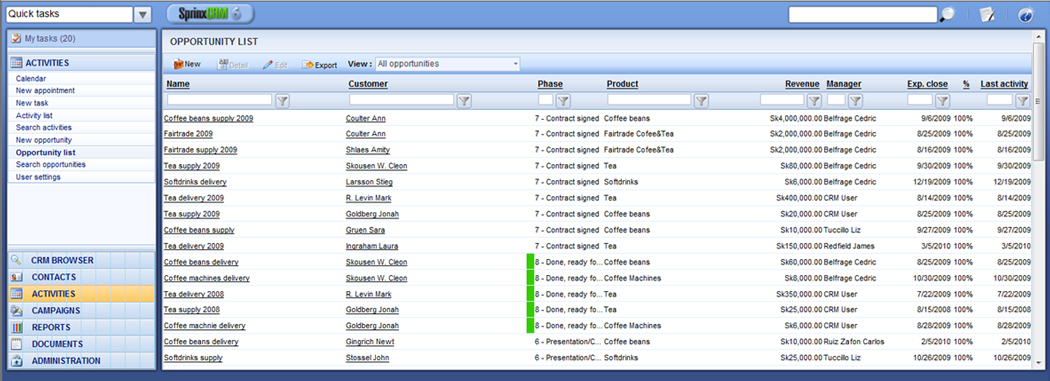
Task: Click the Name filter text box
Action: (220, 99)
